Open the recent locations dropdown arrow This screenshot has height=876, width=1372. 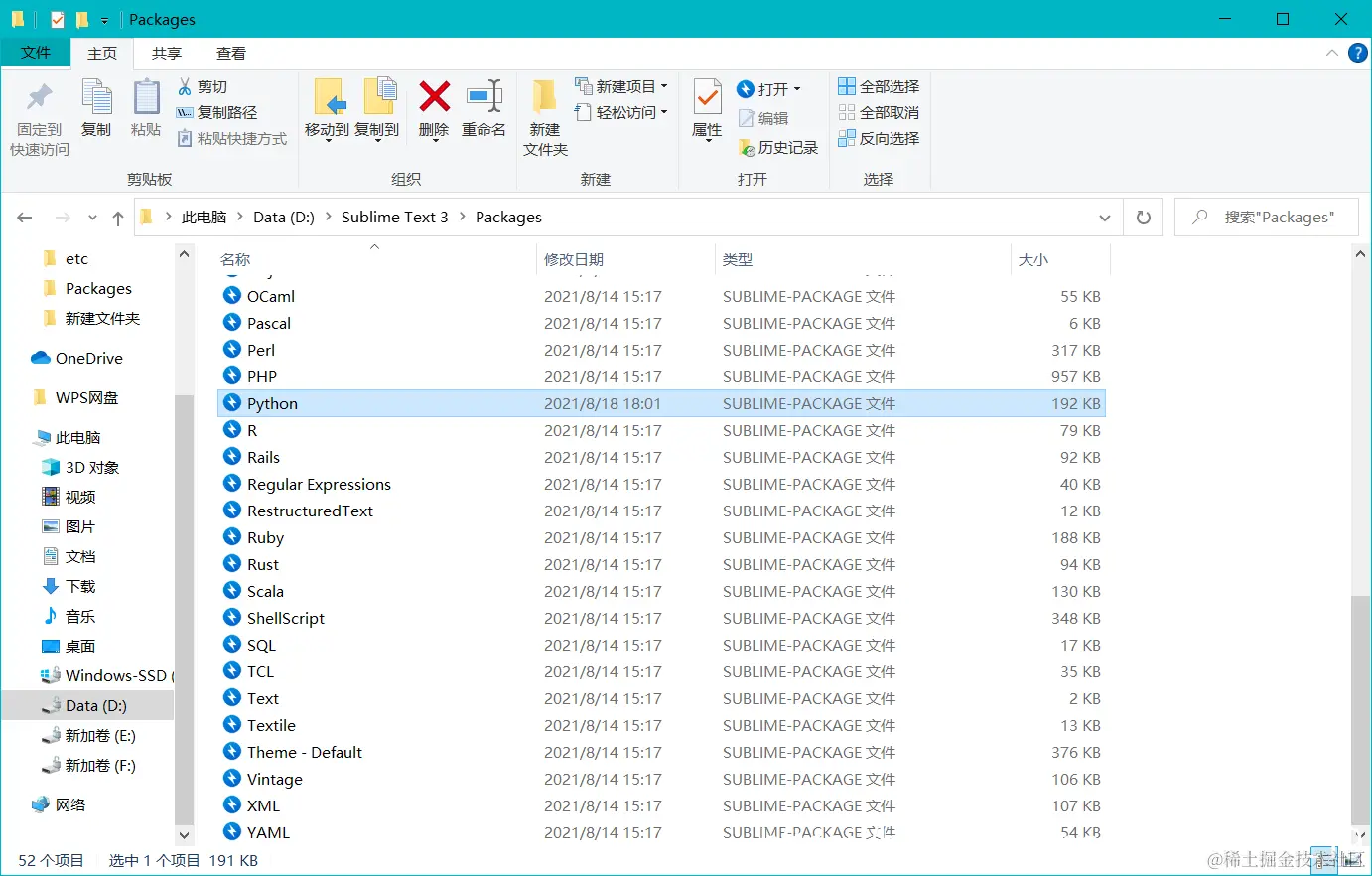point(92,218)
